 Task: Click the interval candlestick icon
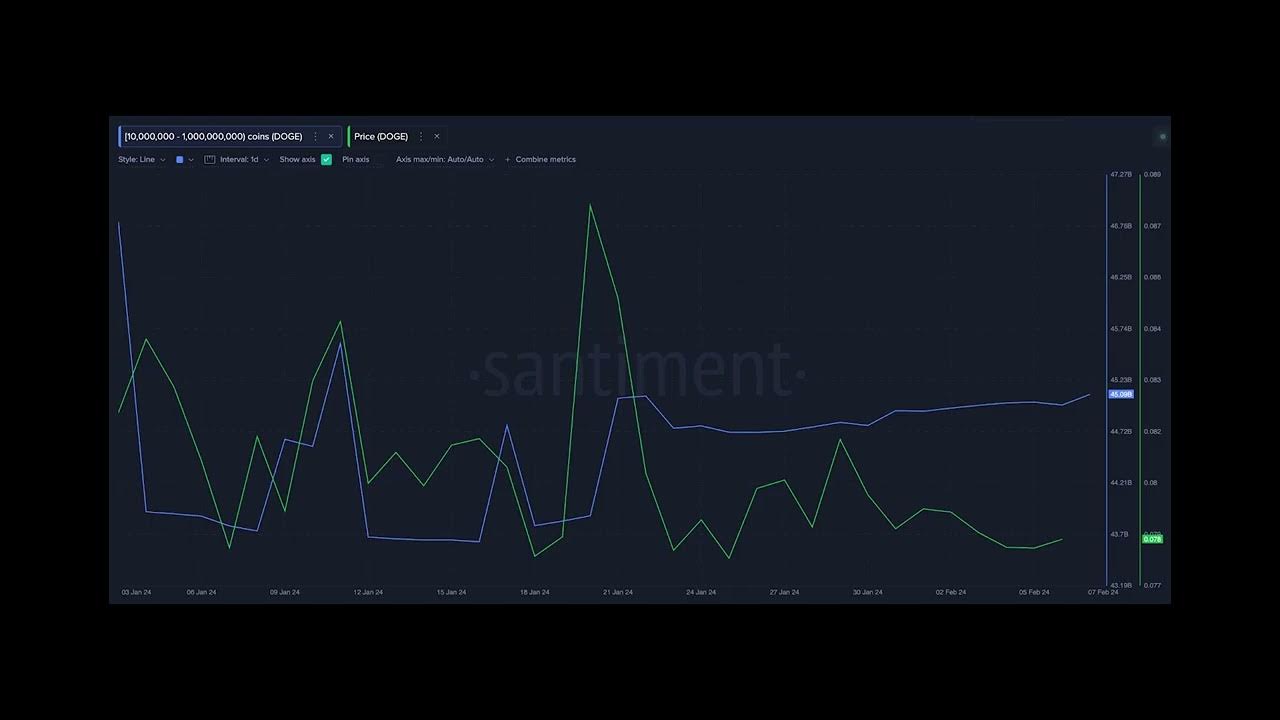tap(210, 159)
